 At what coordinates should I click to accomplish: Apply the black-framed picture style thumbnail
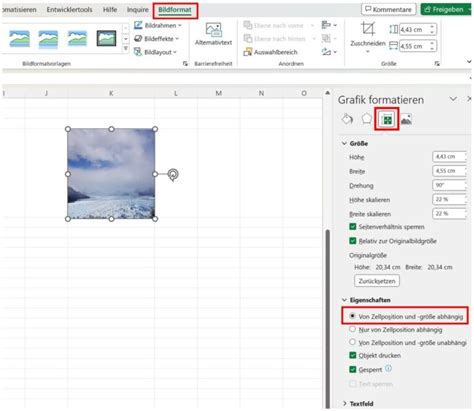coord(106,38)
